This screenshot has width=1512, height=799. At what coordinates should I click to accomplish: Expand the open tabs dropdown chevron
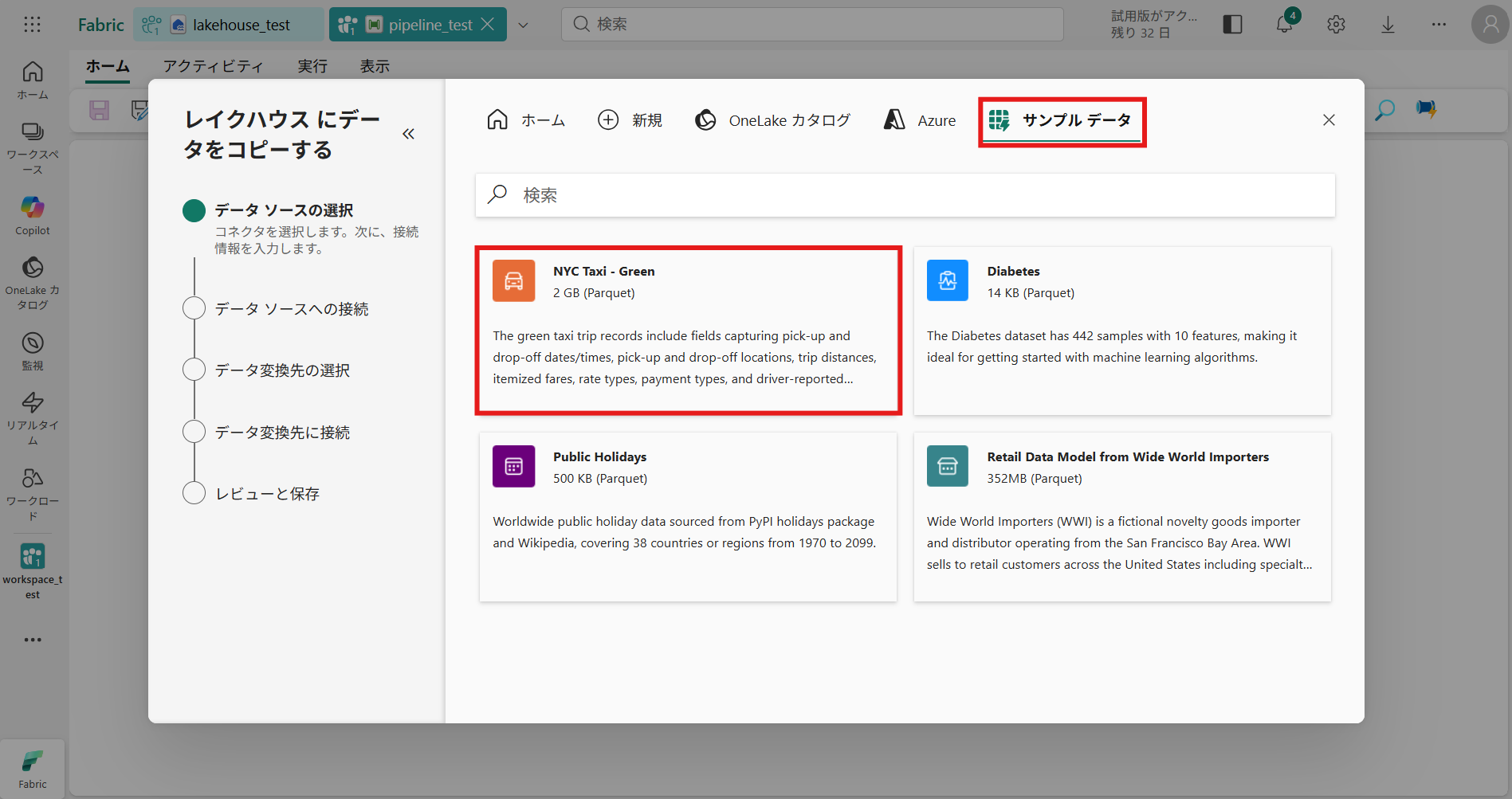(x=523, y=25)
